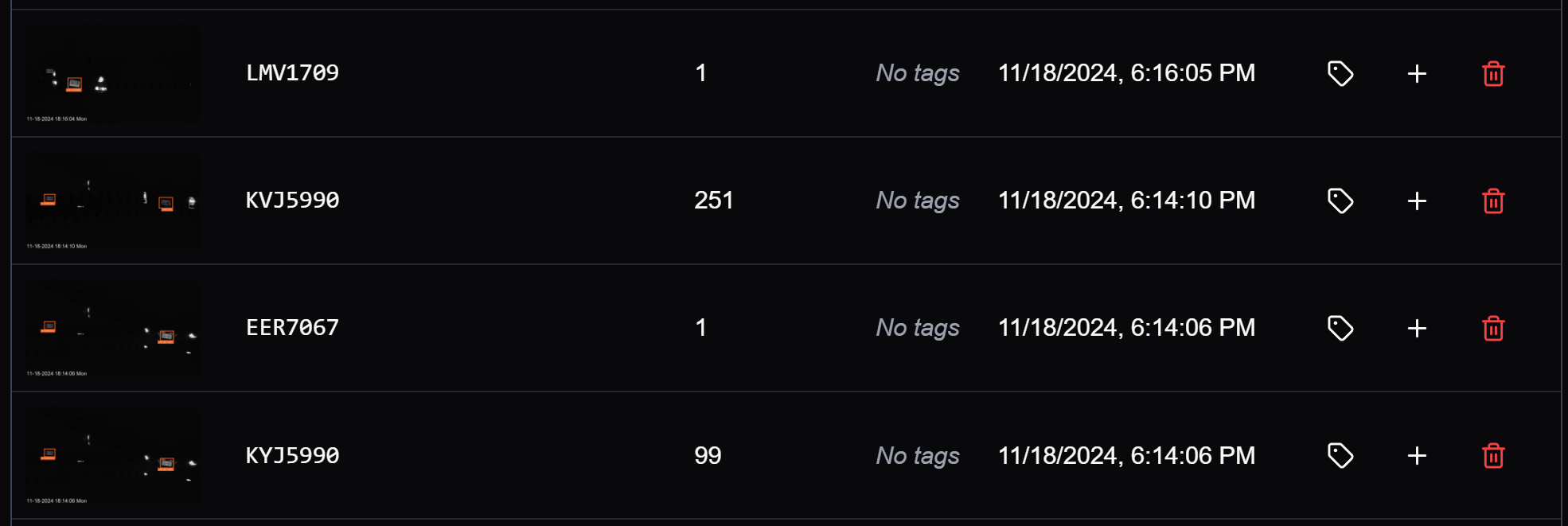
Task: Click the plus icon in KYJ5990 row
Action: coord(1417,456)
